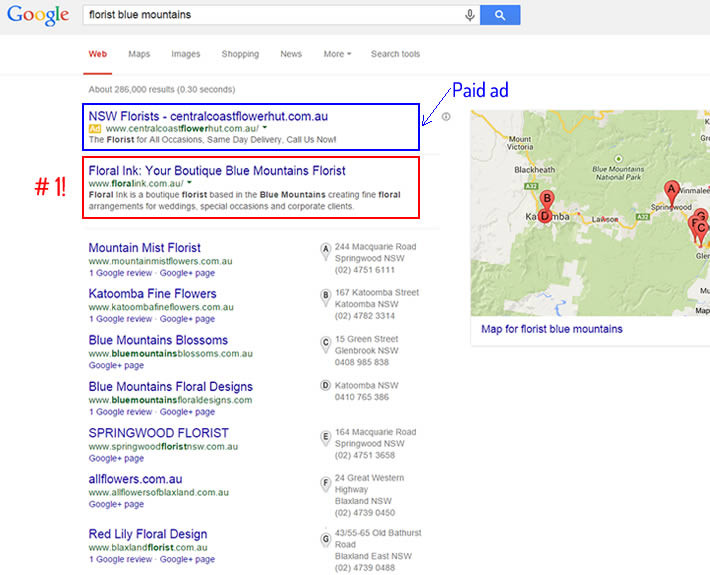Open Blue Mountains Floral Designs' Google+ page
The height and width of the screenshot is (575, 710).
pos(187,412)
